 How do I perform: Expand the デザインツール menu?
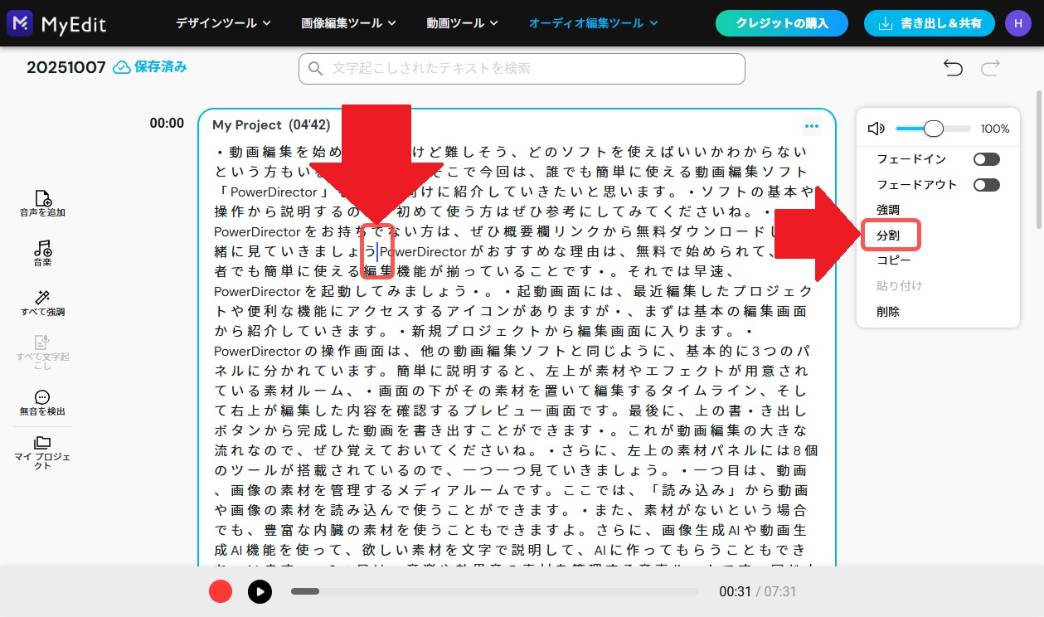223,23
